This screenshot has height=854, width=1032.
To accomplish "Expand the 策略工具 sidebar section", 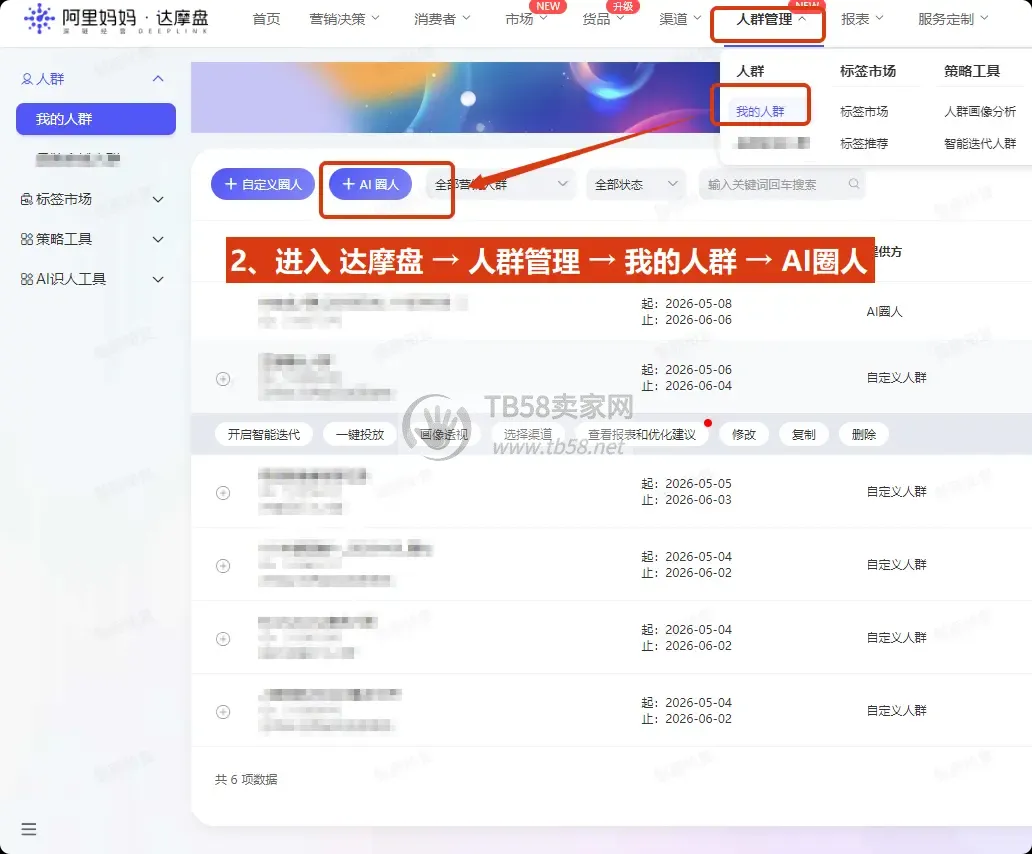I will 158,239.
